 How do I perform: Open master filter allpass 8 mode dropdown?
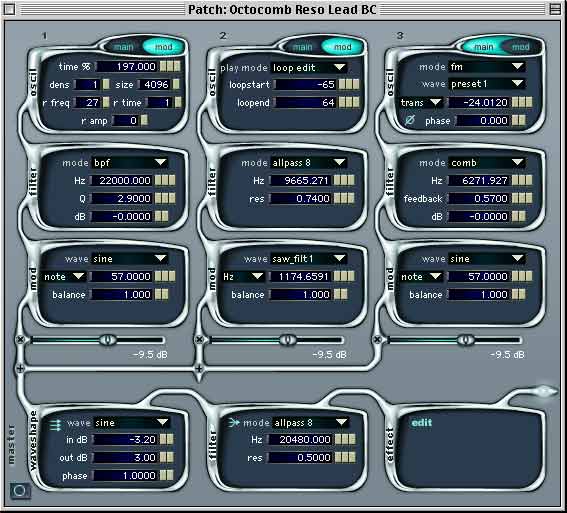(x=311, y=422)
